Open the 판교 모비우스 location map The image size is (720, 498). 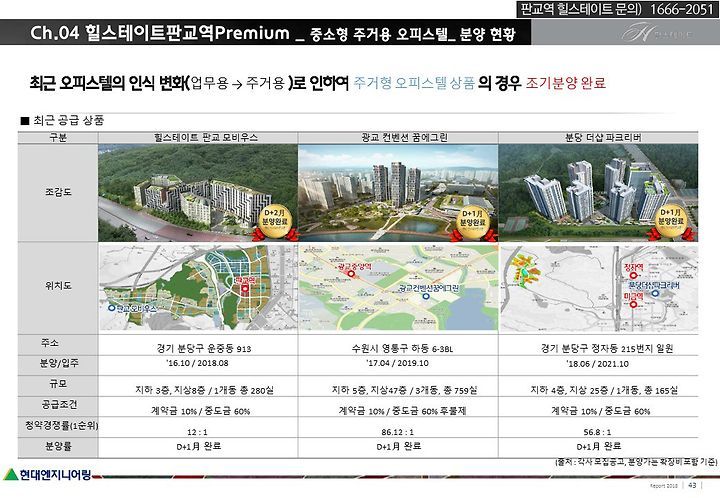[x=198, y=287]
